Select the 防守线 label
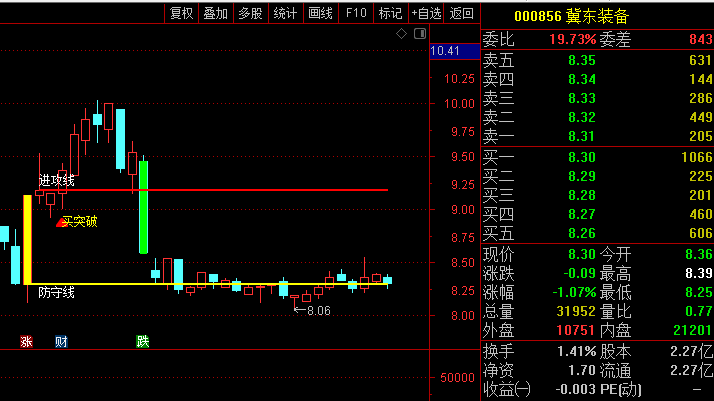714x401 pixels. [x=56, y=292]
